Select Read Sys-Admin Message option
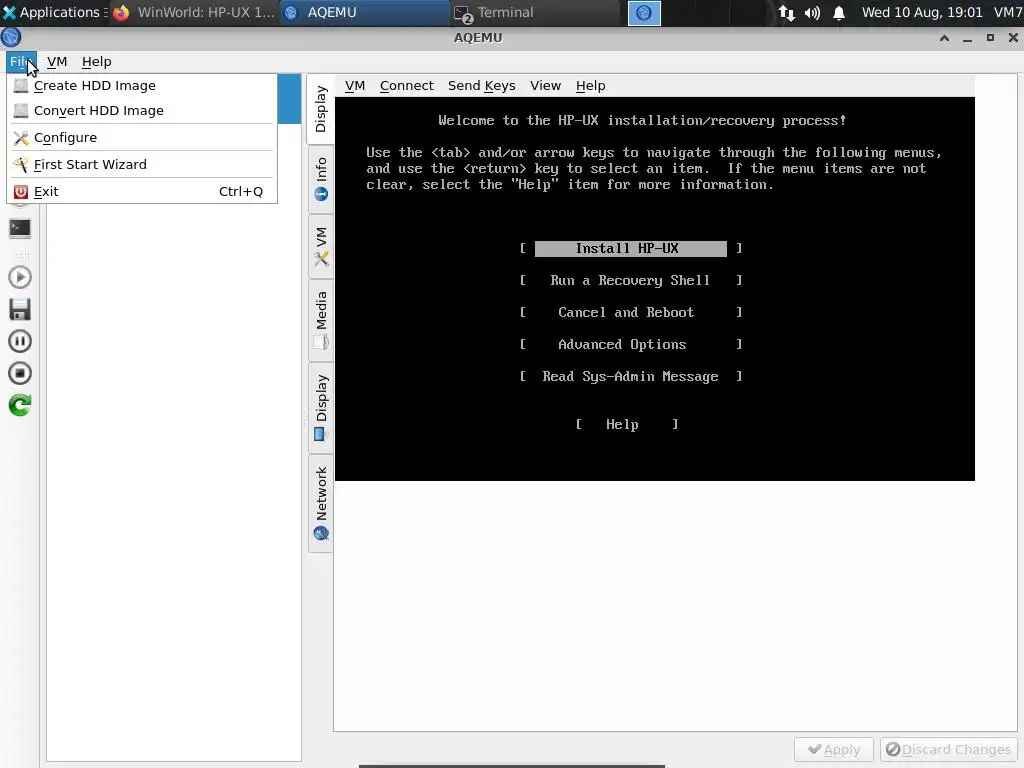 [630, 376]
